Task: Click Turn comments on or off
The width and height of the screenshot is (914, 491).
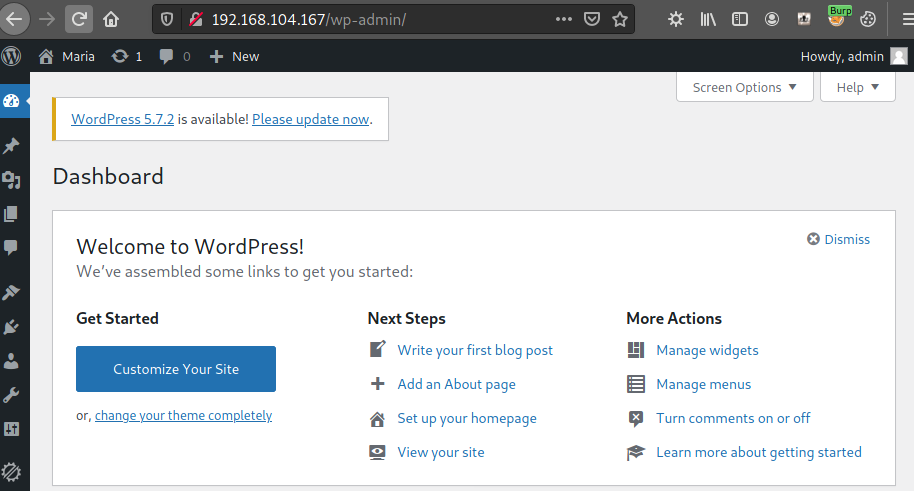Action: pyautogui.click(x=733, y=418)
